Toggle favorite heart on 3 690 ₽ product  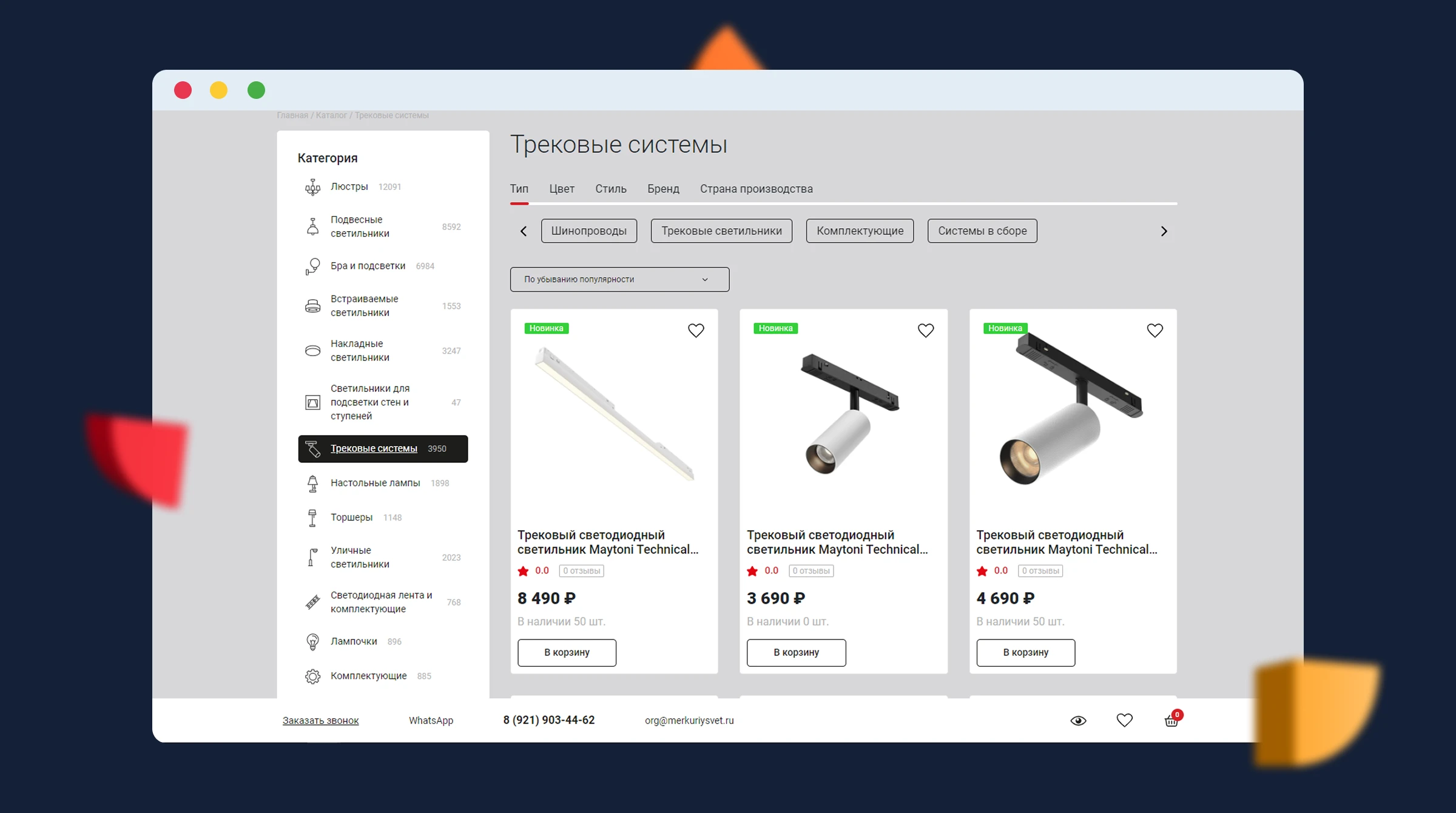tap(925, 331)
